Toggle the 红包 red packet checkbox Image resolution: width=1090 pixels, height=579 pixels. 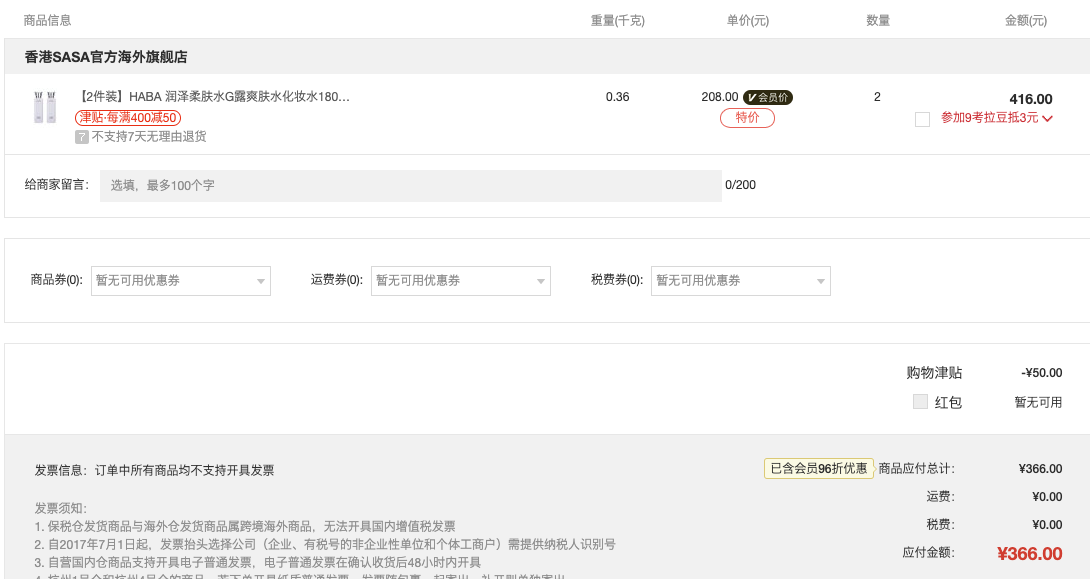pyautogui.click(x=920, y=401)
